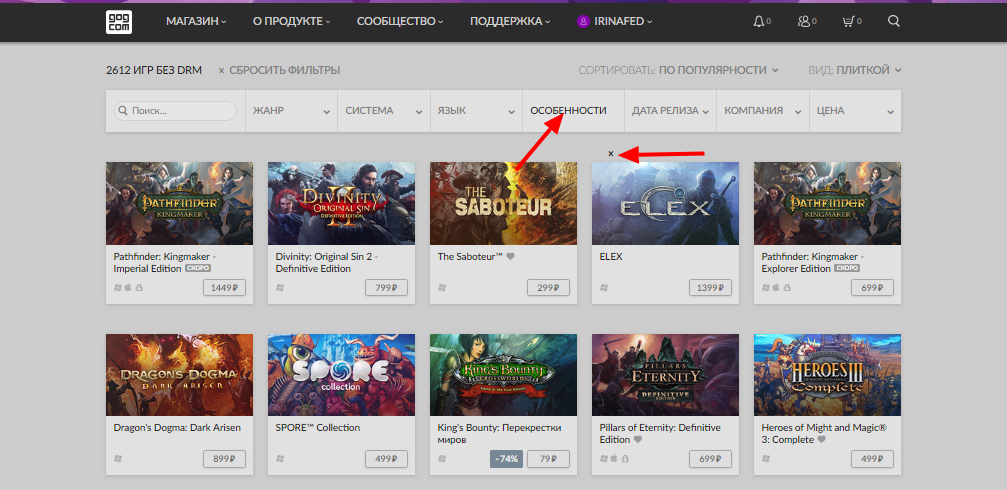Open the friends icon in header

(803, 21)
